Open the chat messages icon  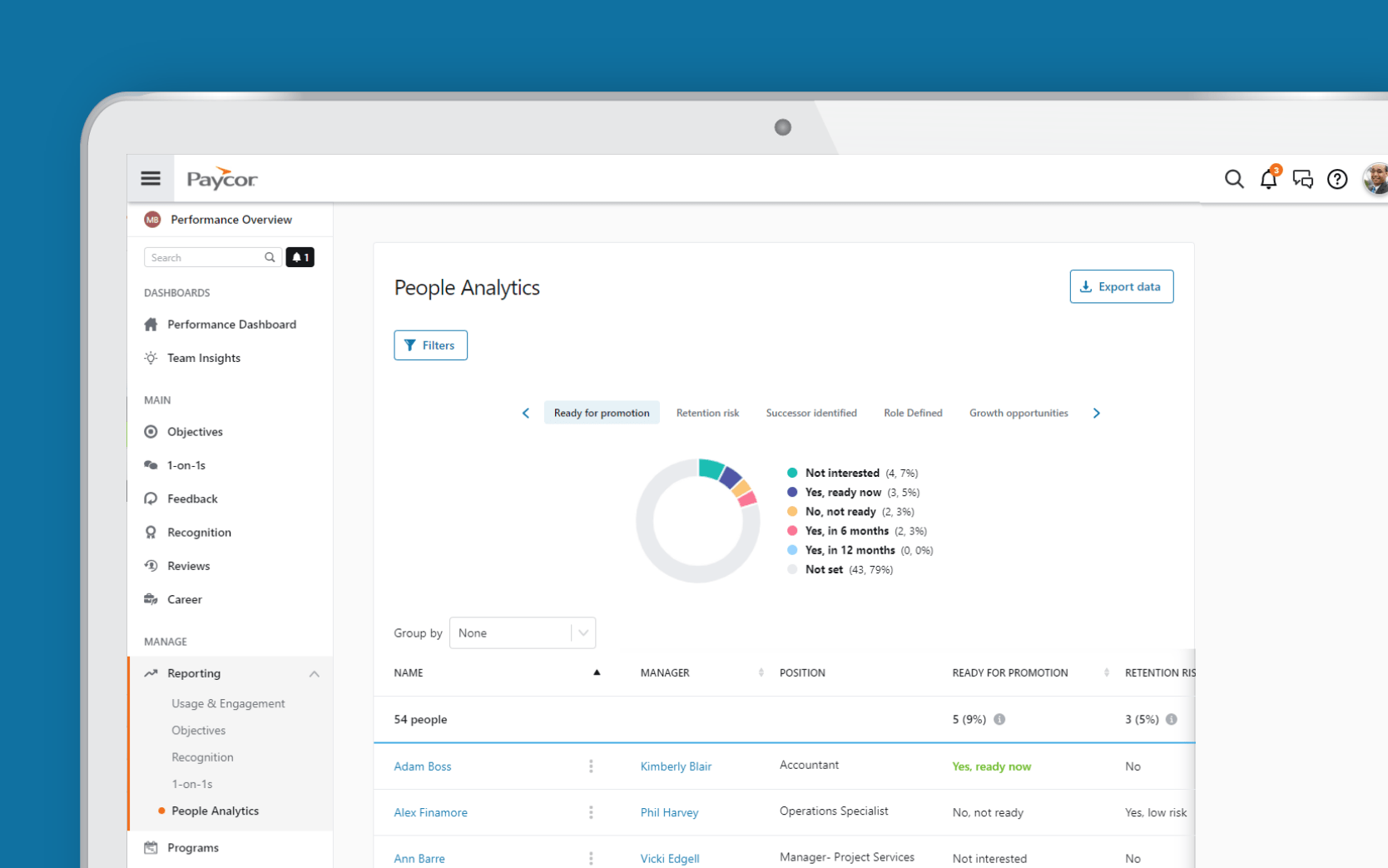tap(1303, 179)
